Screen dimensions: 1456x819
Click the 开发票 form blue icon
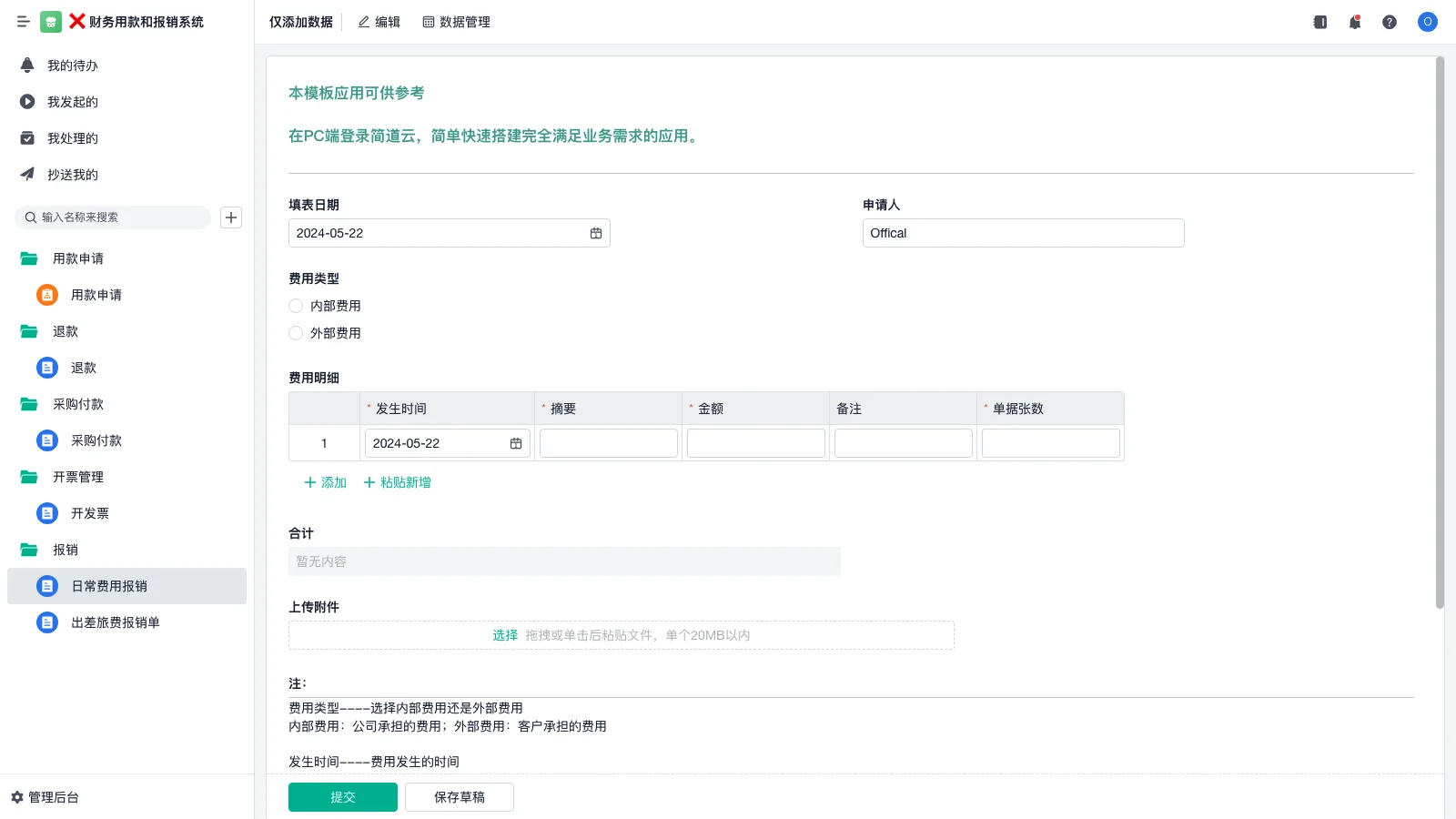pos(47,513)
